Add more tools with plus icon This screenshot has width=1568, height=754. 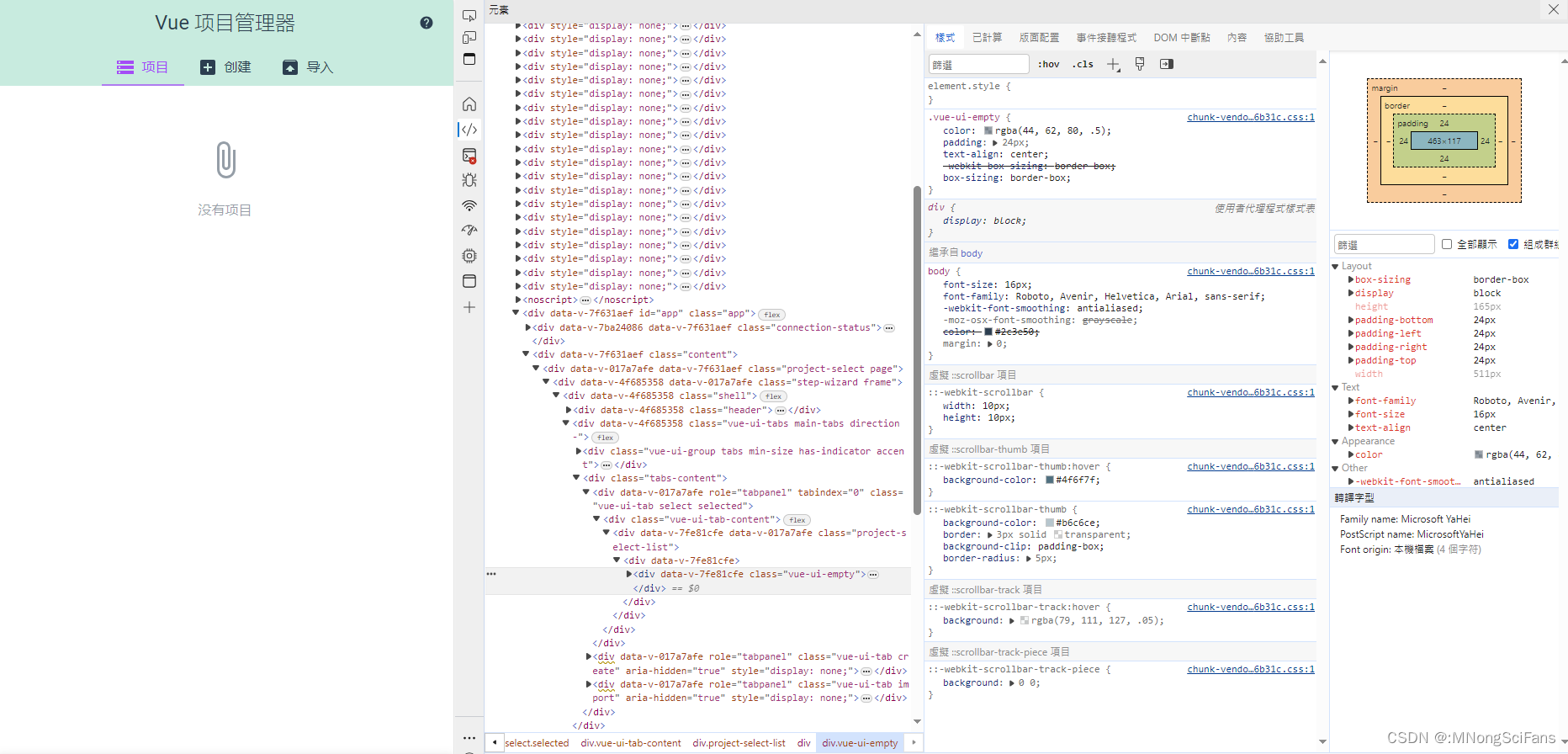point(469,307)
